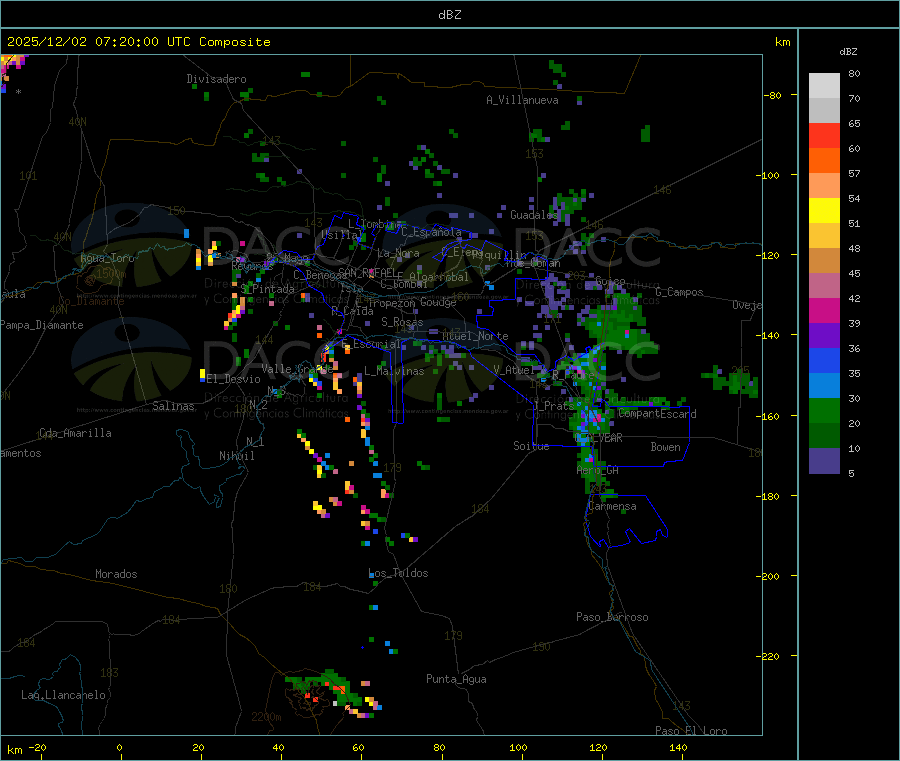Click the La_Nora map label

click(398, 253)
